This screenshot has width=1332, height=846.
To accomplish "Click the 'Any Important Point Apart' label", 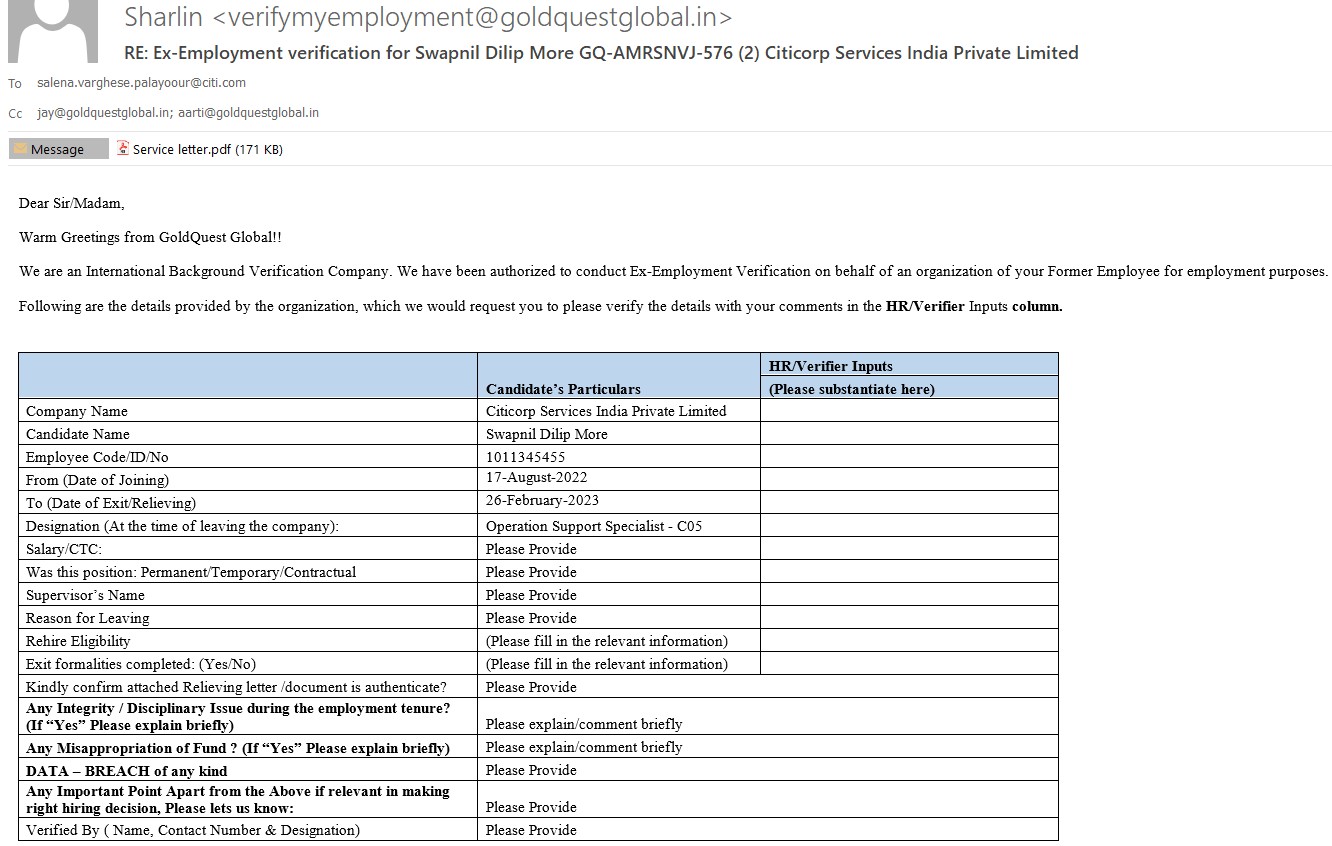I will coord(238,799).
